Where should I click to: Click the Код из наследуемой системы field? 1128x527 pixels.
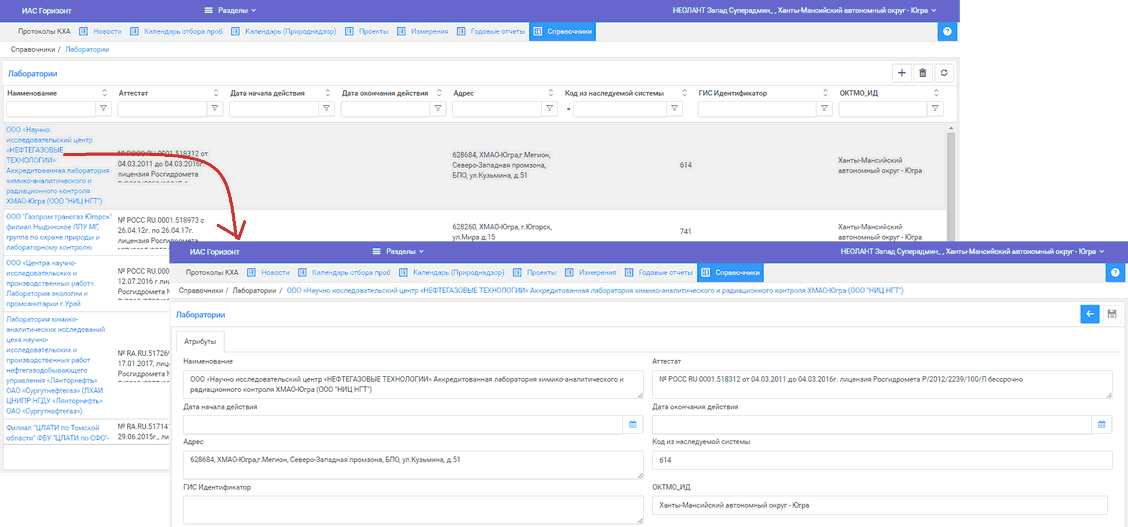(x=881, y=460)
